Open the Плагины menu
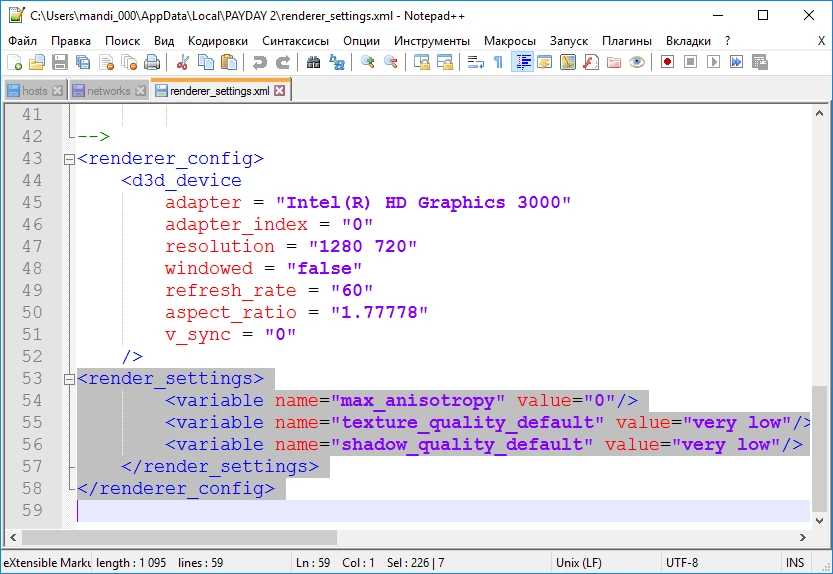833x574 pixels. 627,41
